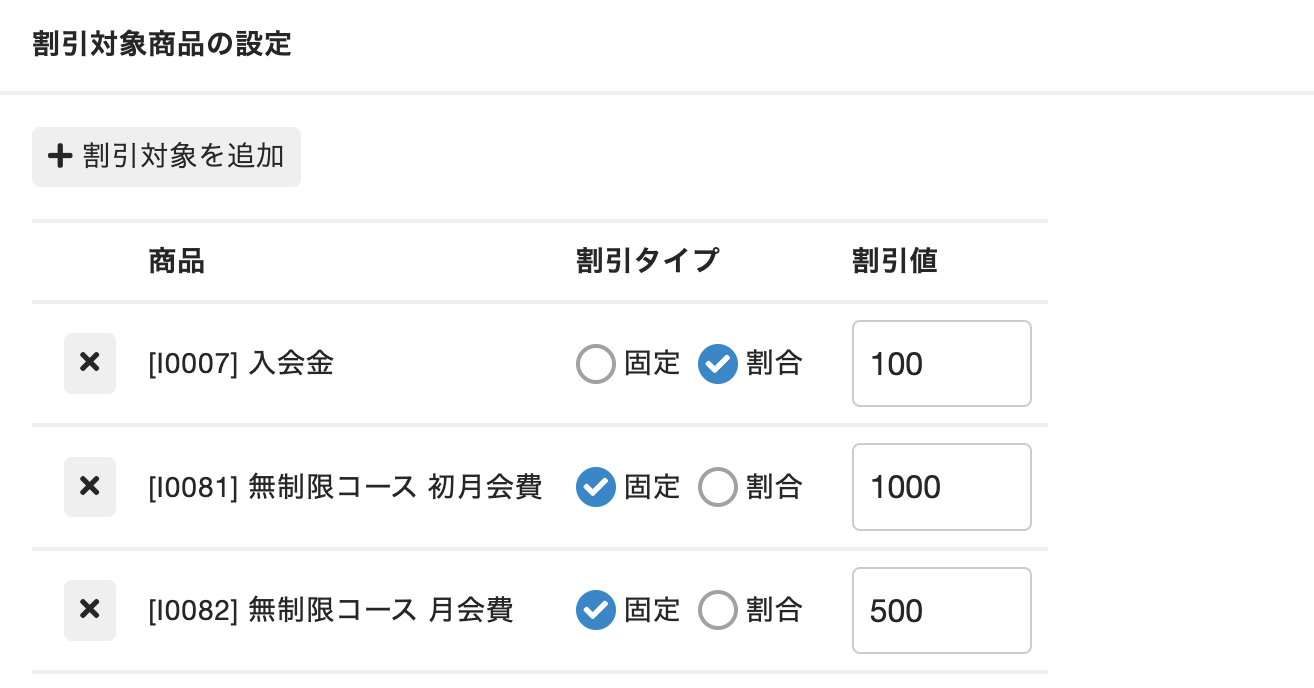Click the [I0007] 入会金 product name
Viewport: 1314px width, 688px height.
coord(241,364)
